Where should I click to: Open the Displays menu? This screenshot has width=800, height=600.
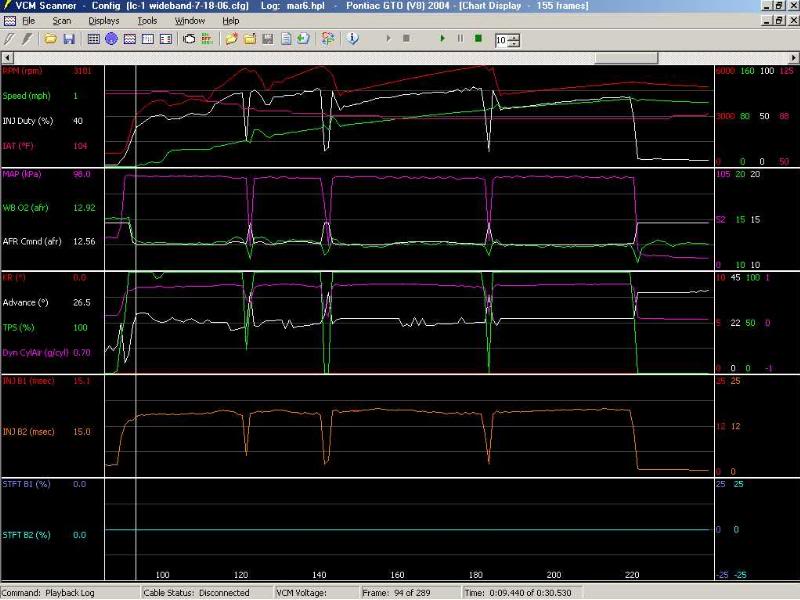coord(103,20)
